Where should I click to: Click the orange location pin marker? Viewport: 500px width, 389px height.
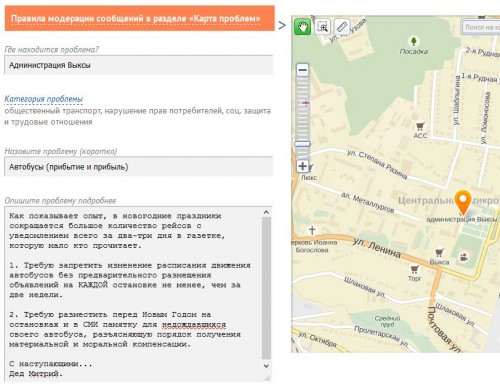pos(463,202)
